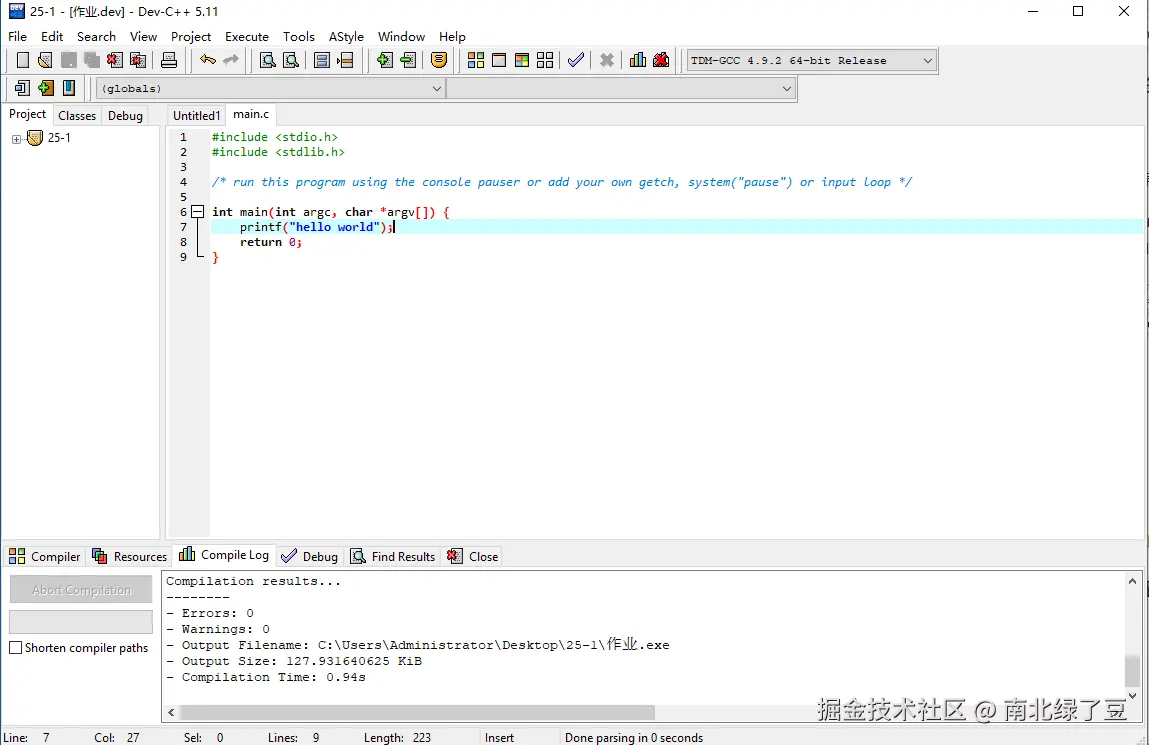
Task: Collapse the main function fold at line 6
Action: (x=197, y=212)
